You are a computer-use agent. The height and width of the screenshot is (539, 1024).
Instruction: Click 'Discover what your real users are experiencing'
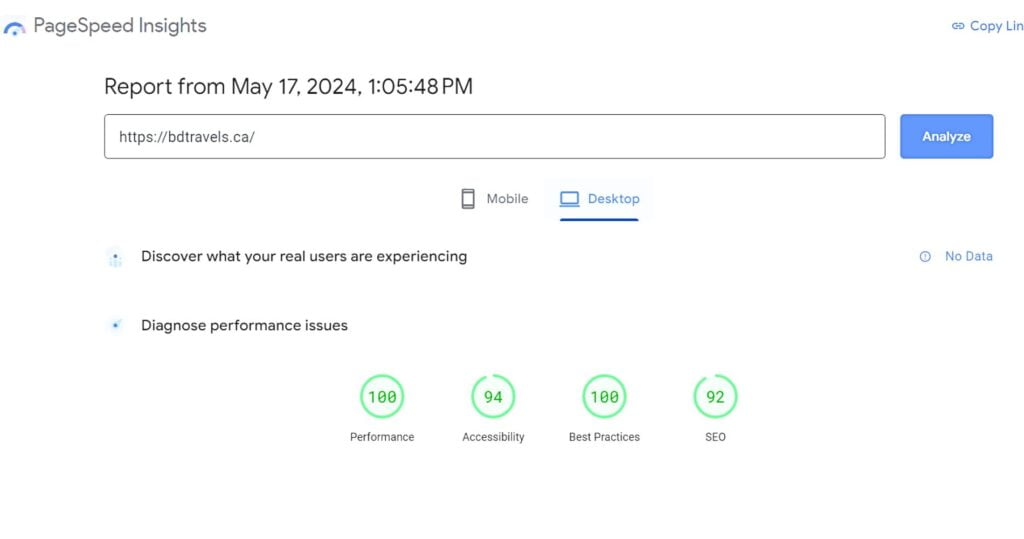tap(304, 256)
